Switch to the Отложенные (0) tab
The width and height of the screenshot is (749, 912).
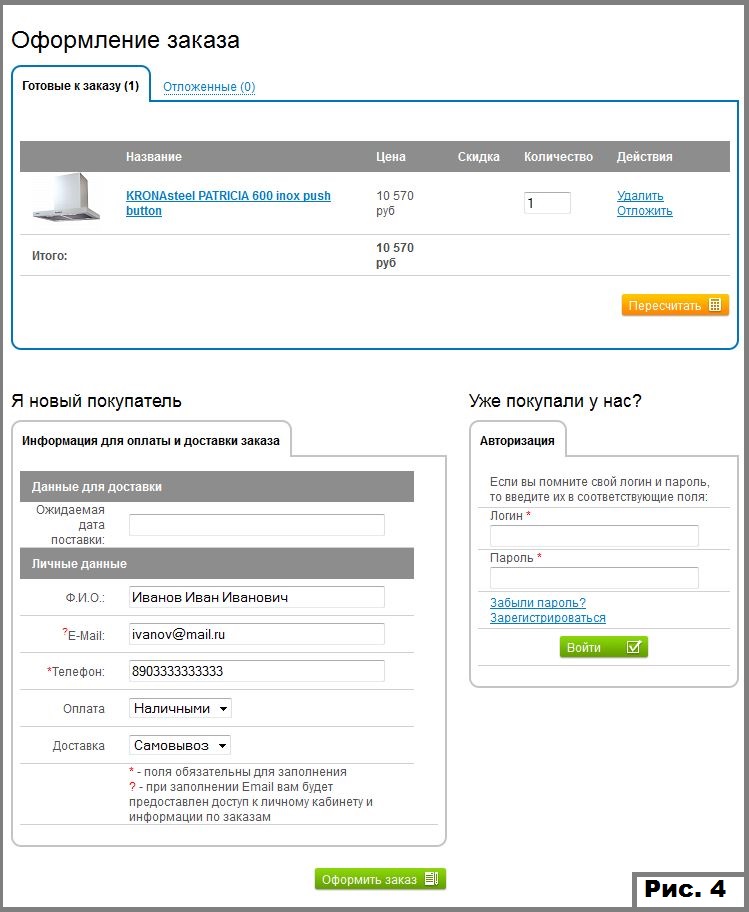[209, 87]
